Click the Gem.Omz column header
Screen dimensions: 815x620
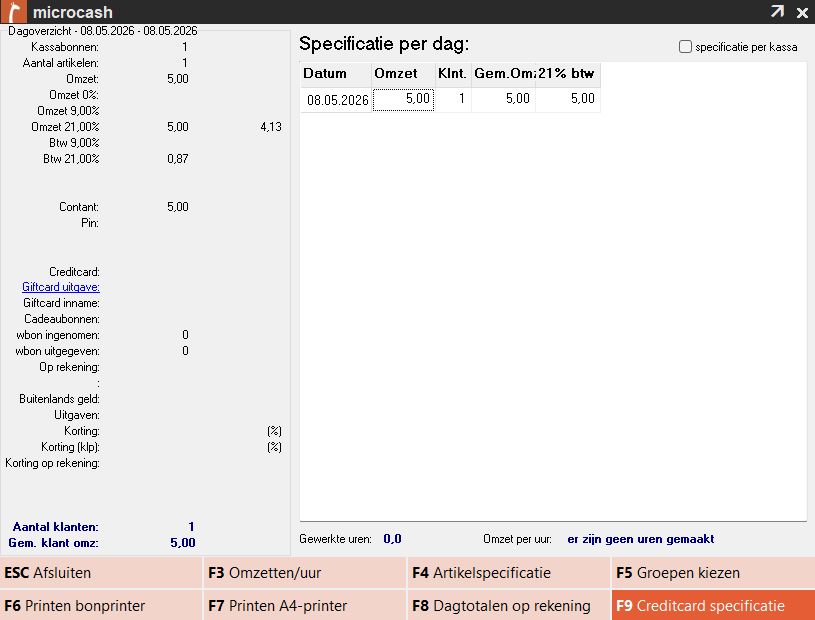504,74
